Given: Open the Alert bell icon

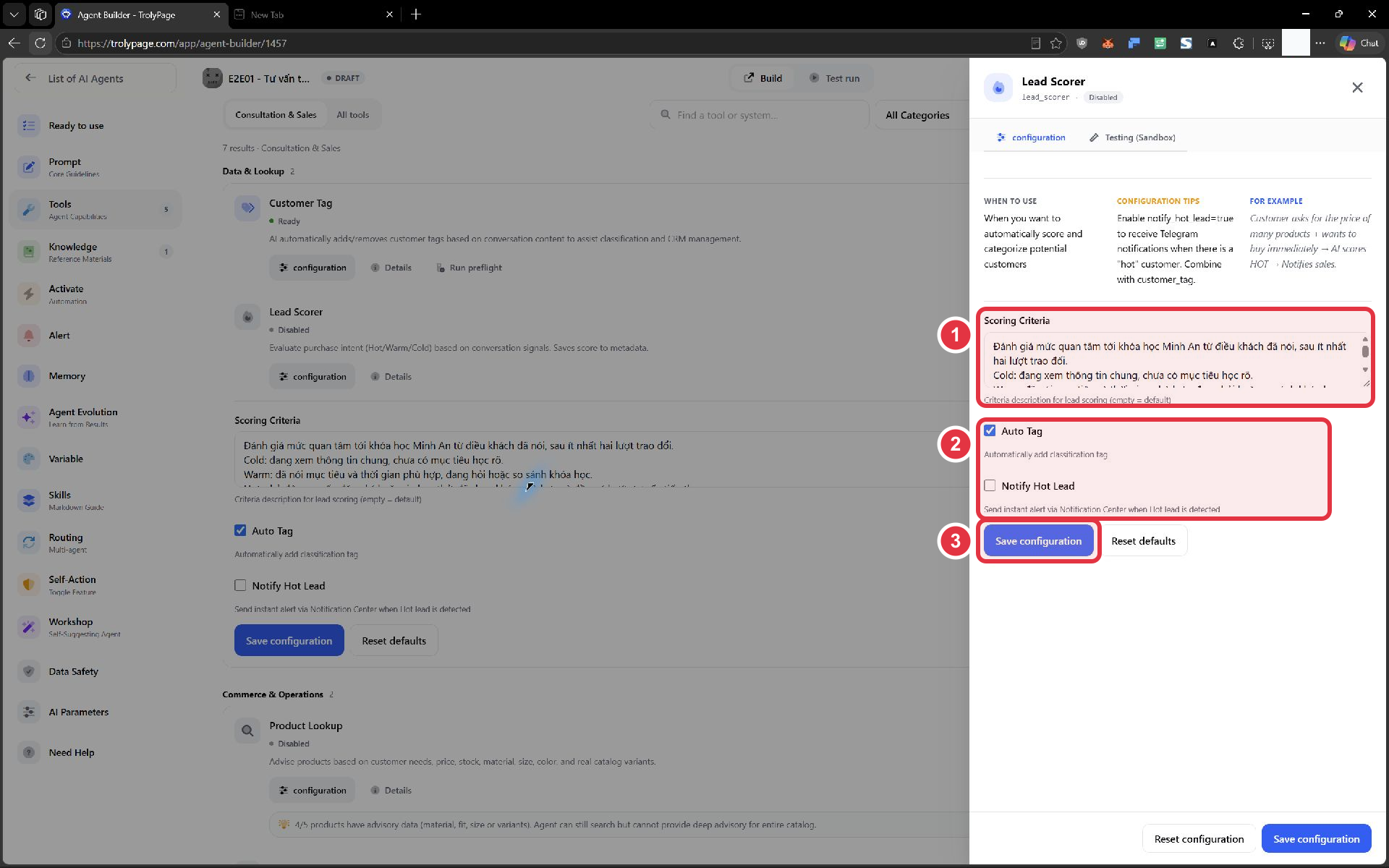Looking at the screenshot, I should tap(28, 336).
